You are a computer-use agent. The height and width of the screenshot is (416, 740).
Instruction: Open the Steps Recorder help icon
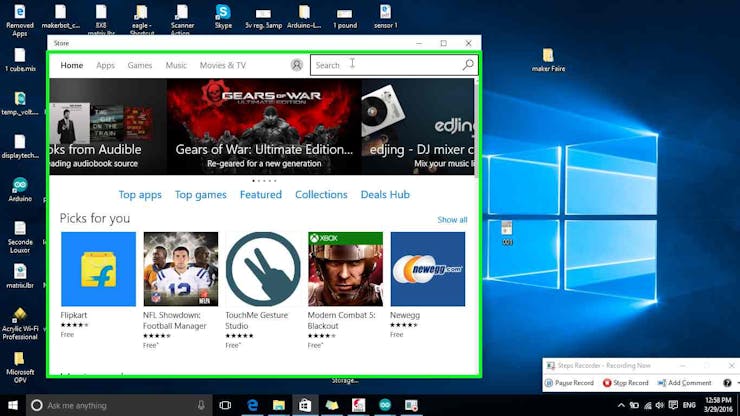click(727, 383)
